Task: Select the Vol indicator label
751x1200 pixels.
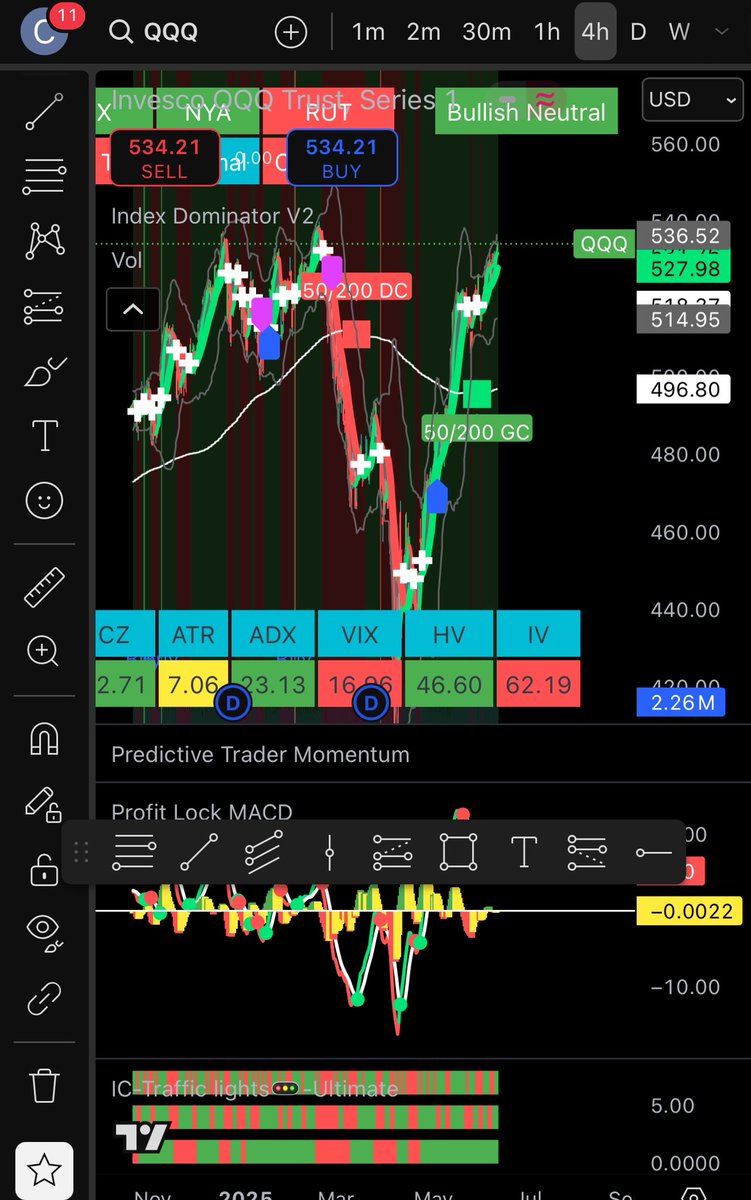Action: click(x=127, y=260)
